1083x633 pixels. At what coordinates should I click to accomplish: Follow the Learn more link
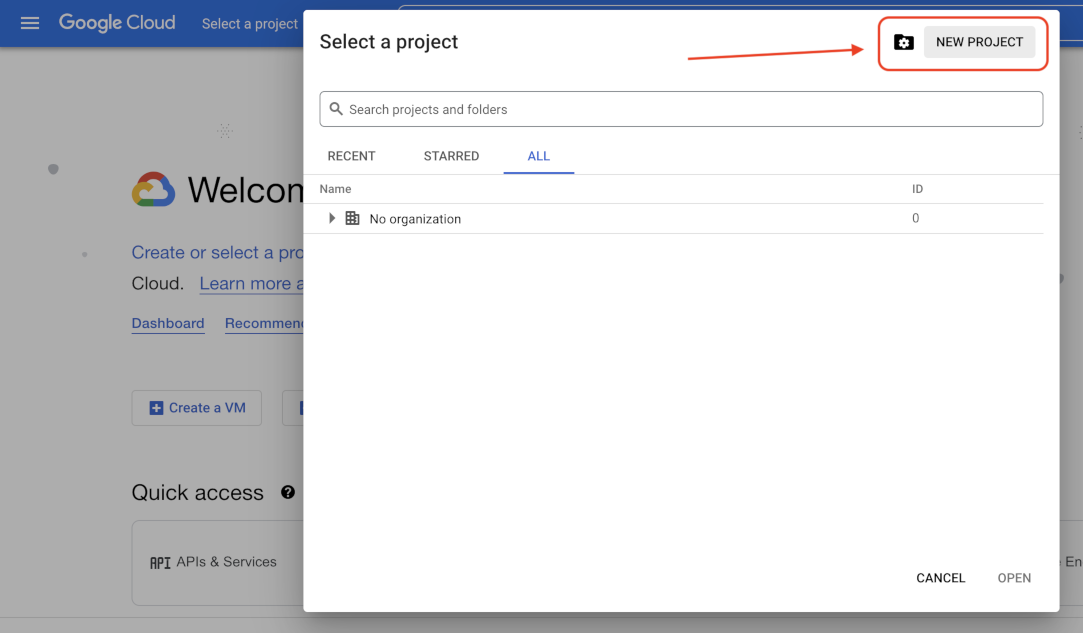pyautogui.click(x=251, y=284)
